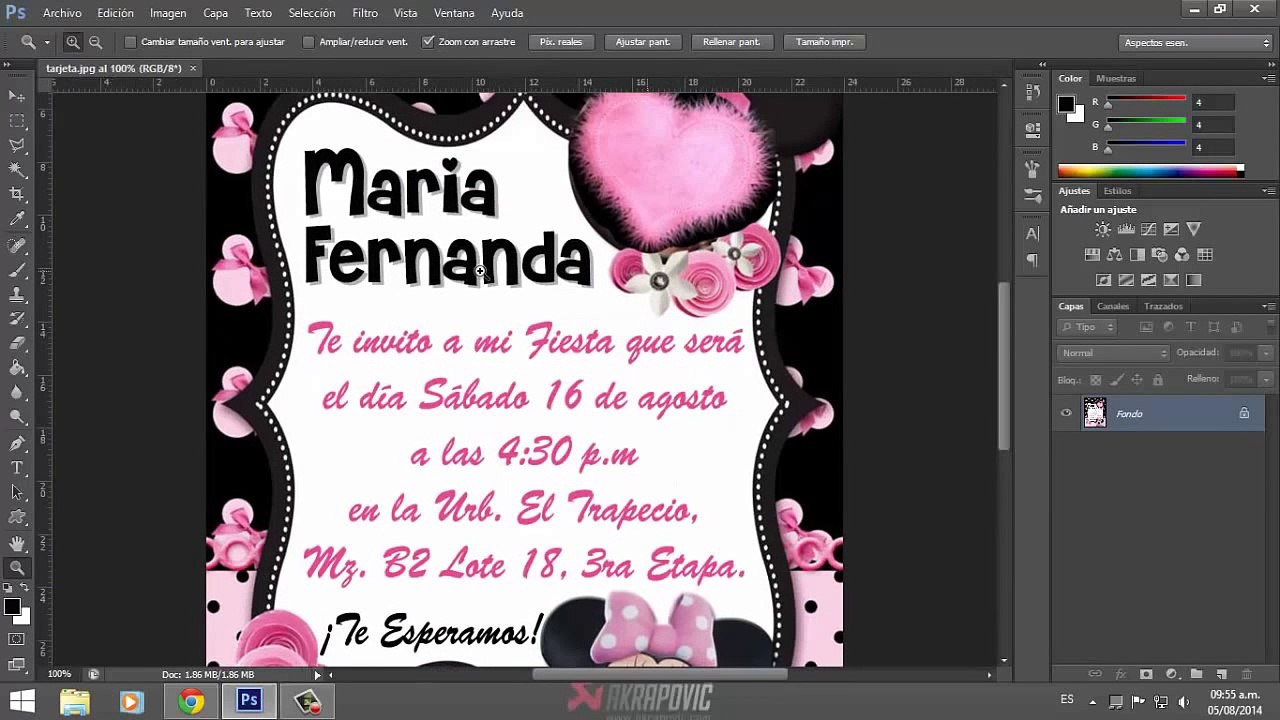Open the Zoom tool preset picker arrow
Screen dimensions: 1280x720
(46, 43)
